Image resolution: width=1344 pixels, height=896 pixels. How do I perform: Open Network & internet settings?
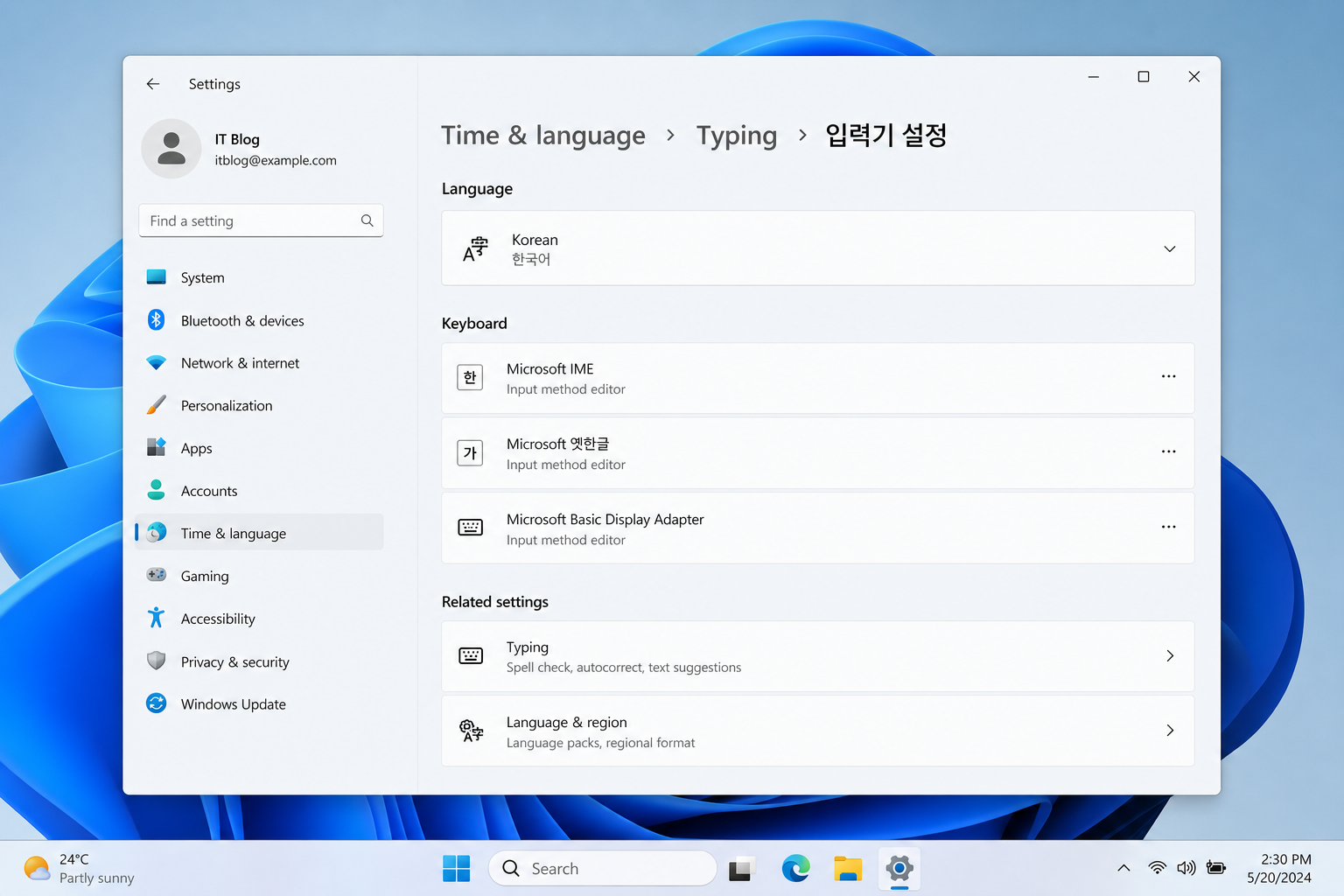[260, 363]
